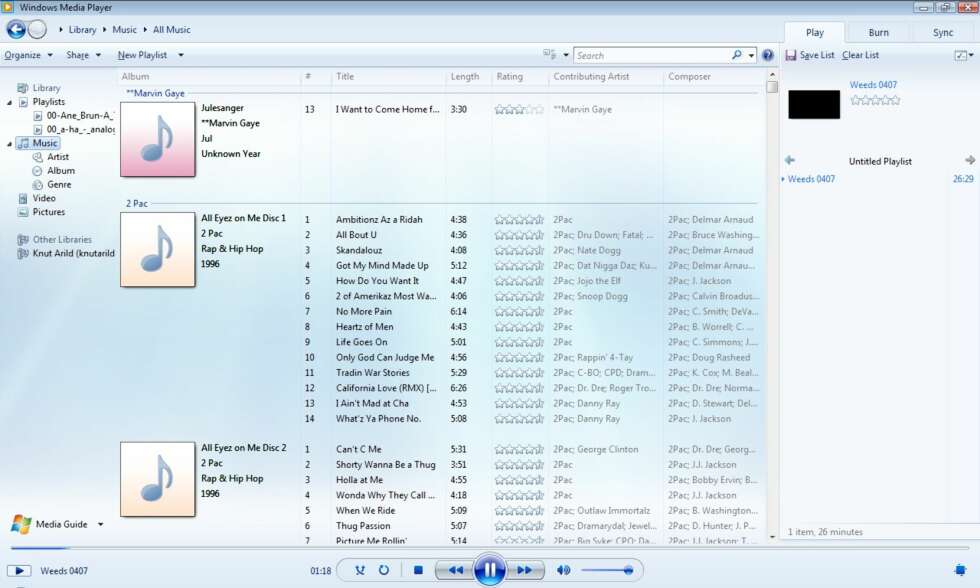Image resolution: width=980 pixels, height=588 pixels.
Task: Switch to the Burn tab
Action: pos(878,32)
